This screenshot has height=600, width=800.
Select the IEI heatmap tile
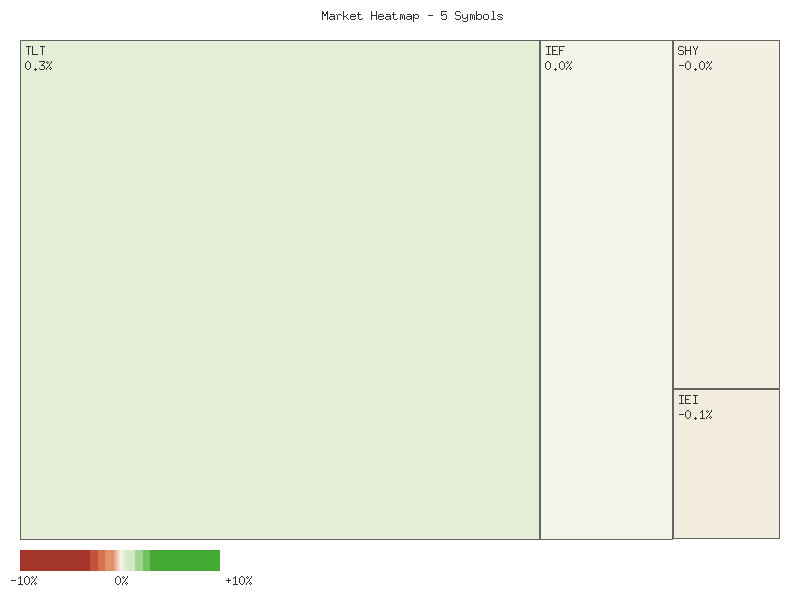[728, 465]
